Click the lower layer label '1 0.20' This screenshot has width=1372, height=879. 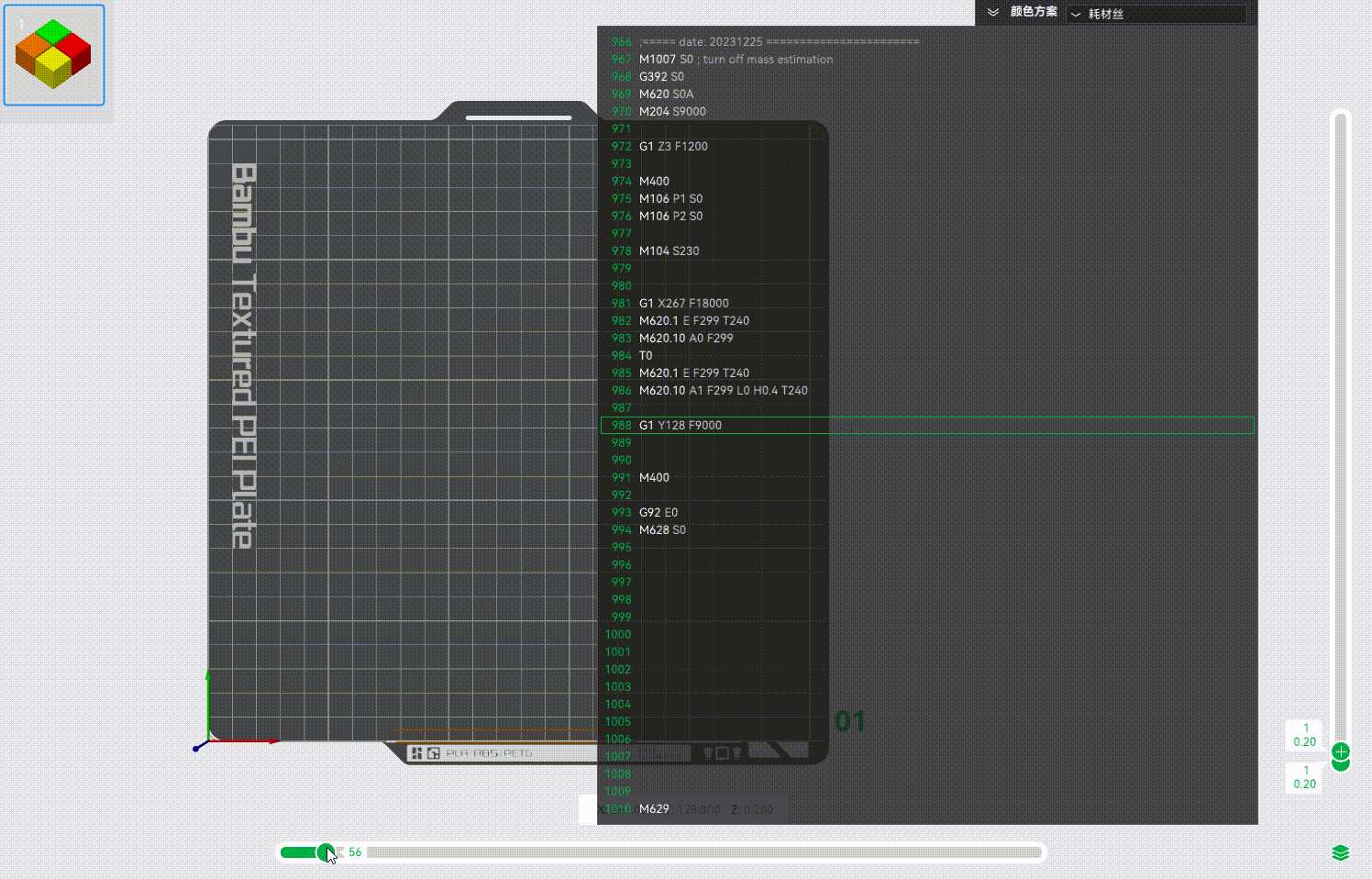(1304, 777)
